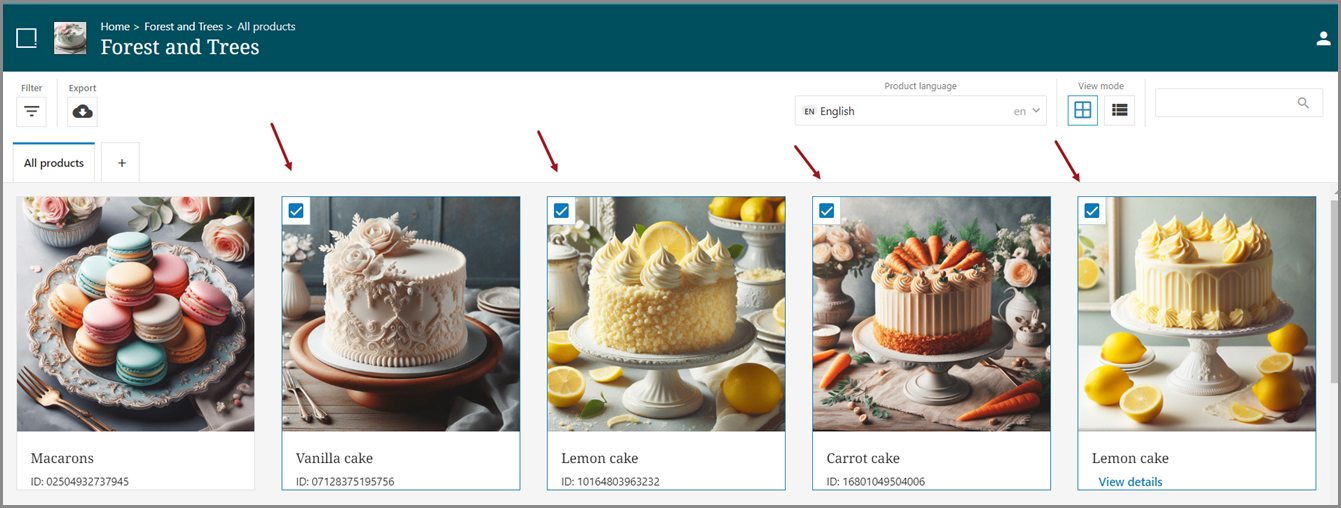This screenshot has height=508, width=1341.
Task: Click the search magnifier icon
Action: pos(1302,103)
